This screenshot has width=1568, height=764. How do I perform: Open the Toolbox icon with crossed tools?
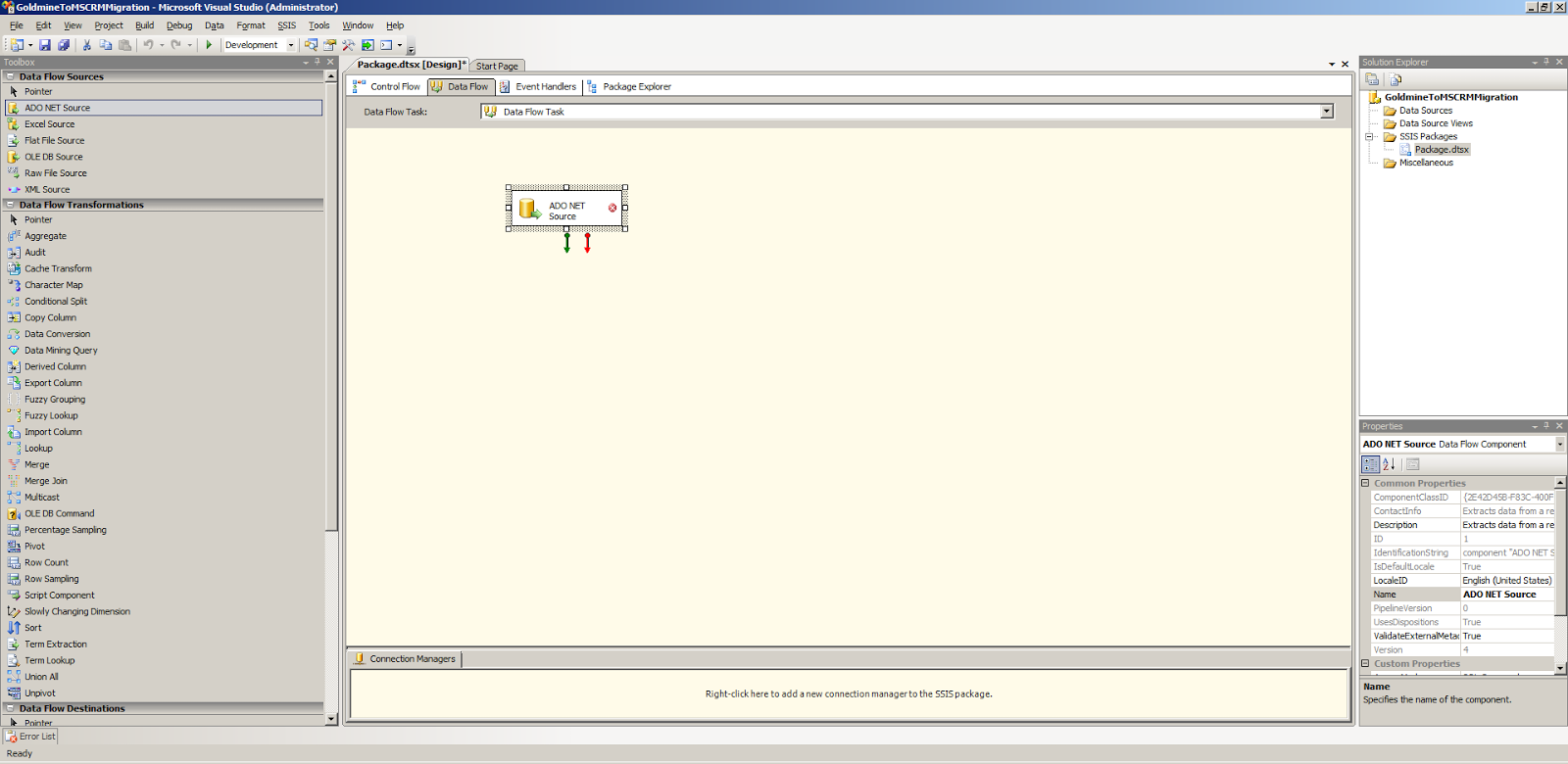[349, 45]
